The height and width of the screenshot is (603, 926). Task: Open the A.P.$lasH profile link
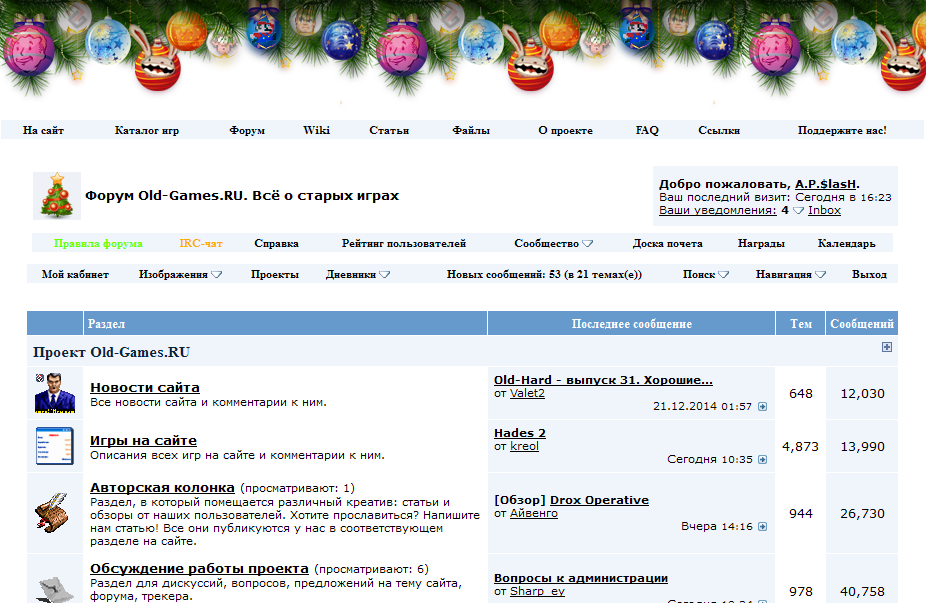[x=826, y=184]
